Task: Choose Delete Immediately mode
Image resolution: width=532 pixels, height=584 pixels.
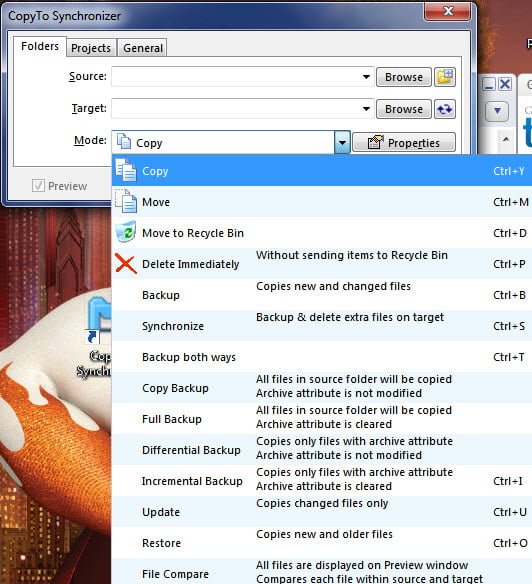Action: tap(322, 264)
